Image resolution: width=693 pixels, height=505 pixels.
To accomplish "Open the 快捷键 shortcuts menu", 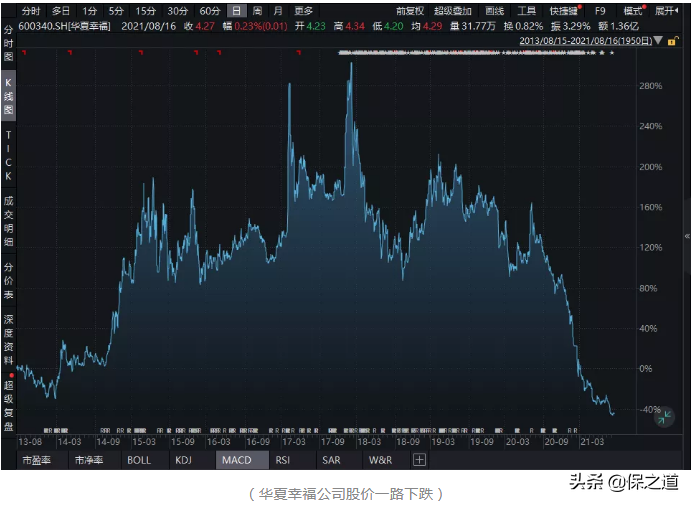I will click(564, 11).
